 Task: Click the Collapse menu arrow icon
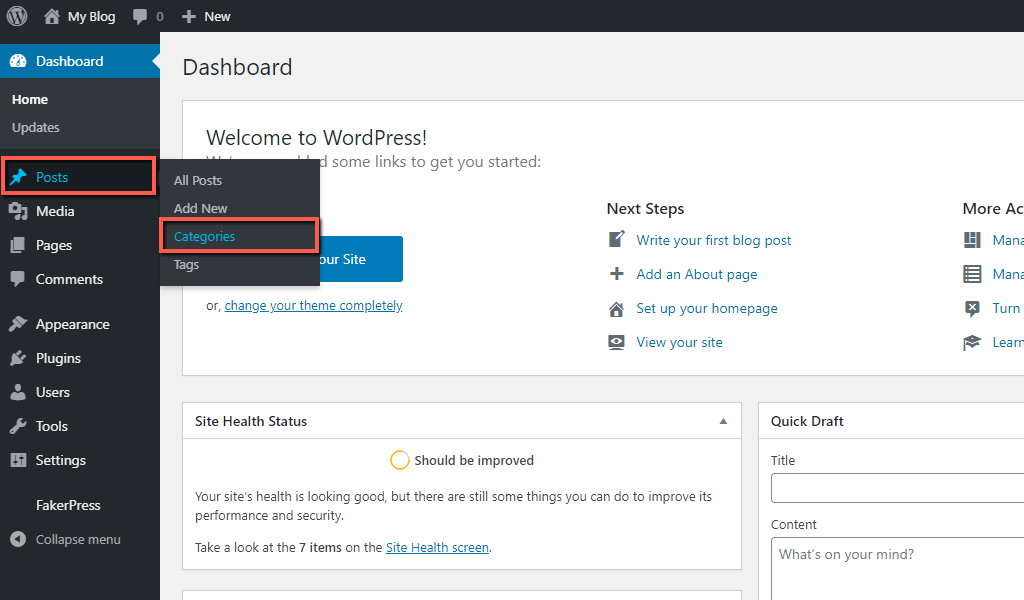tap(18, 539)
